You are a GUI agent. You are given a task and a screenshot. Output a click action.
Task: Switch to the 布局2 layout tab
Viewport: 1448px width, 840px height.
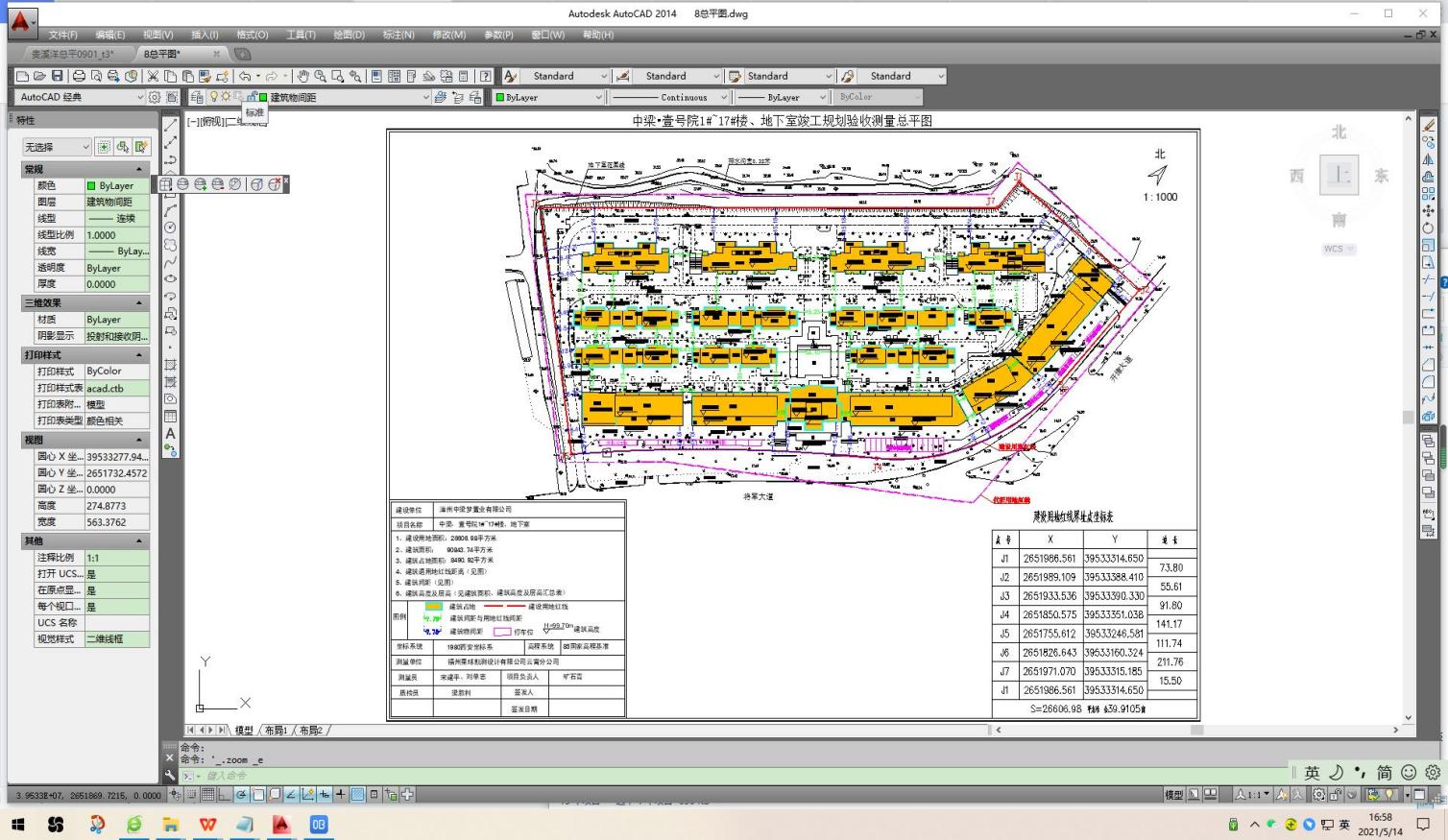pos(310,731)
